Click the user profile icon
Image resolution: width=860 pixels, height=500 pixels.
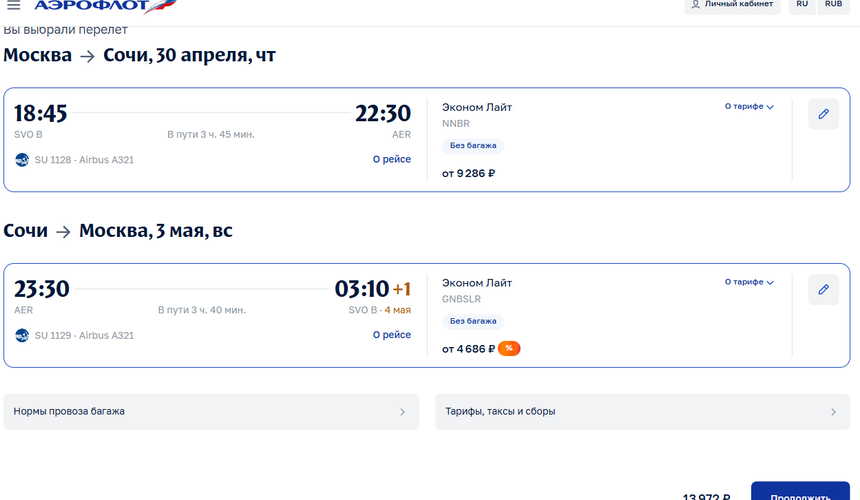tap(696, 5)
